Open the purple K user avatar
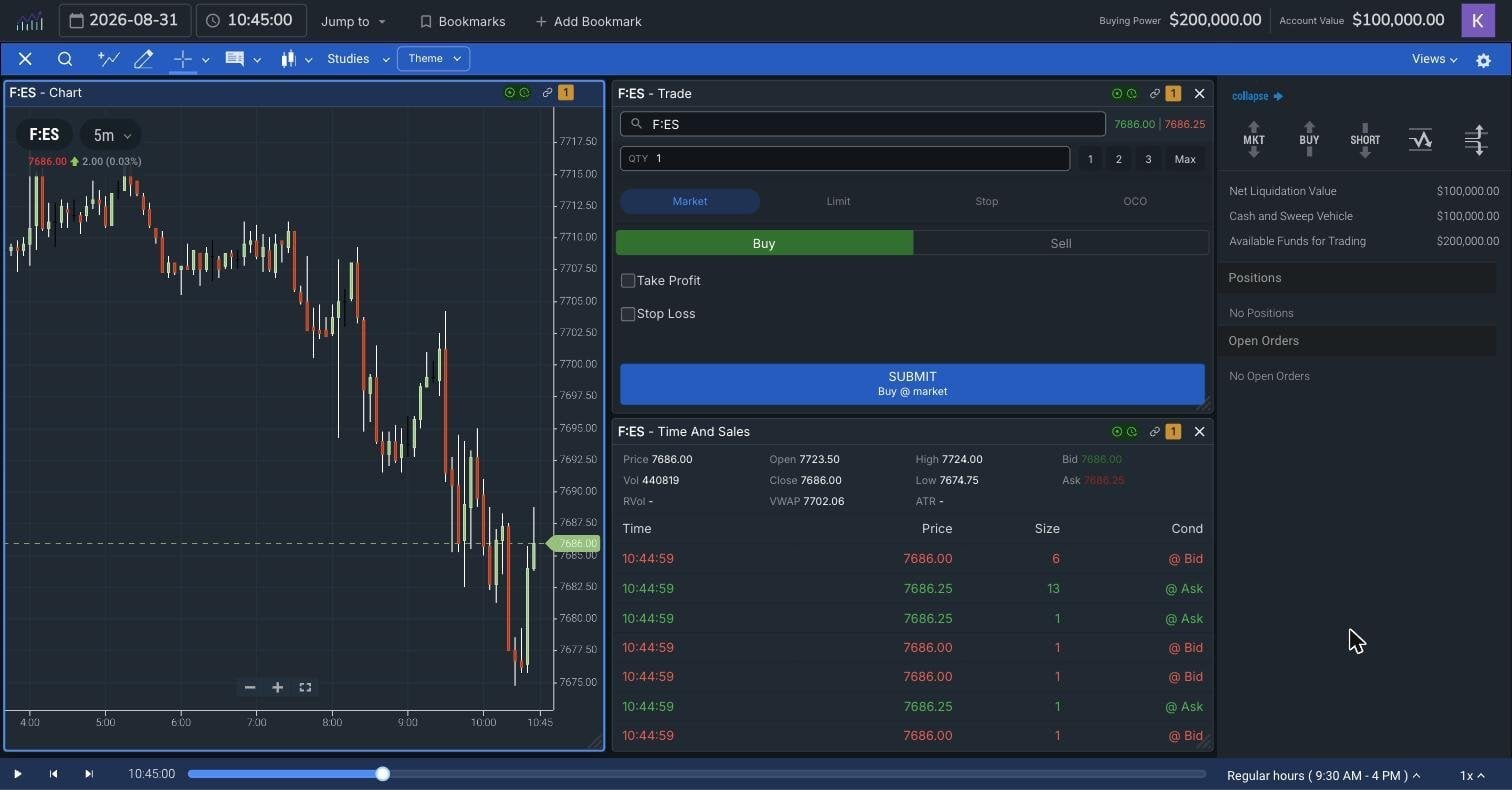Screen dimensions: 1512x790 click(1478, 20)
